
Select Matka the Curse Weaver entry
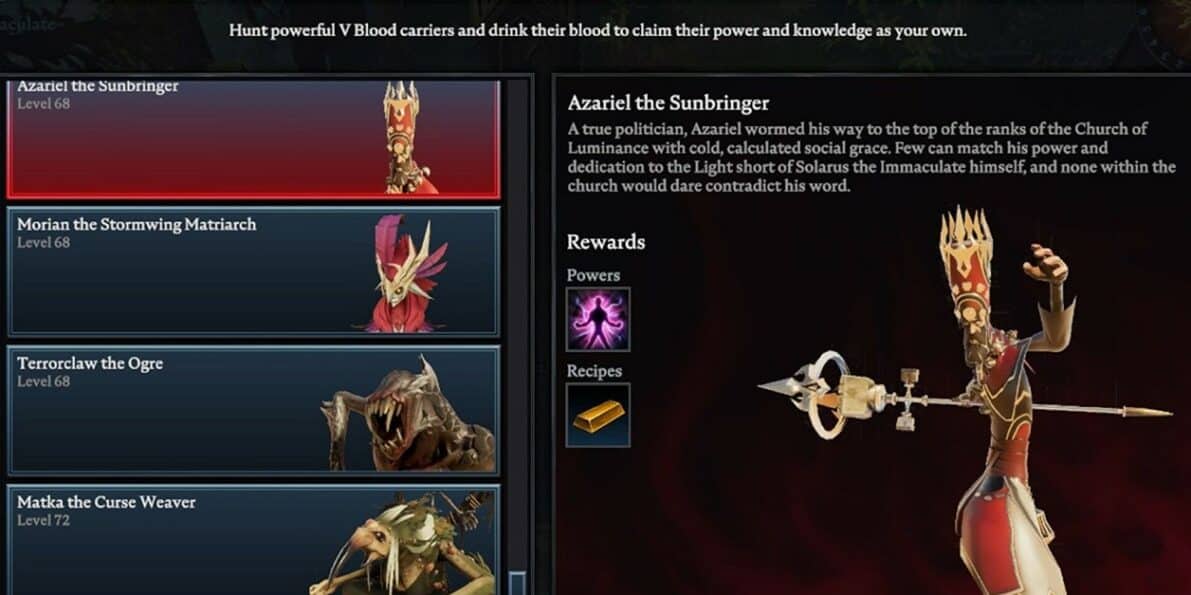(x=254, y=540)
